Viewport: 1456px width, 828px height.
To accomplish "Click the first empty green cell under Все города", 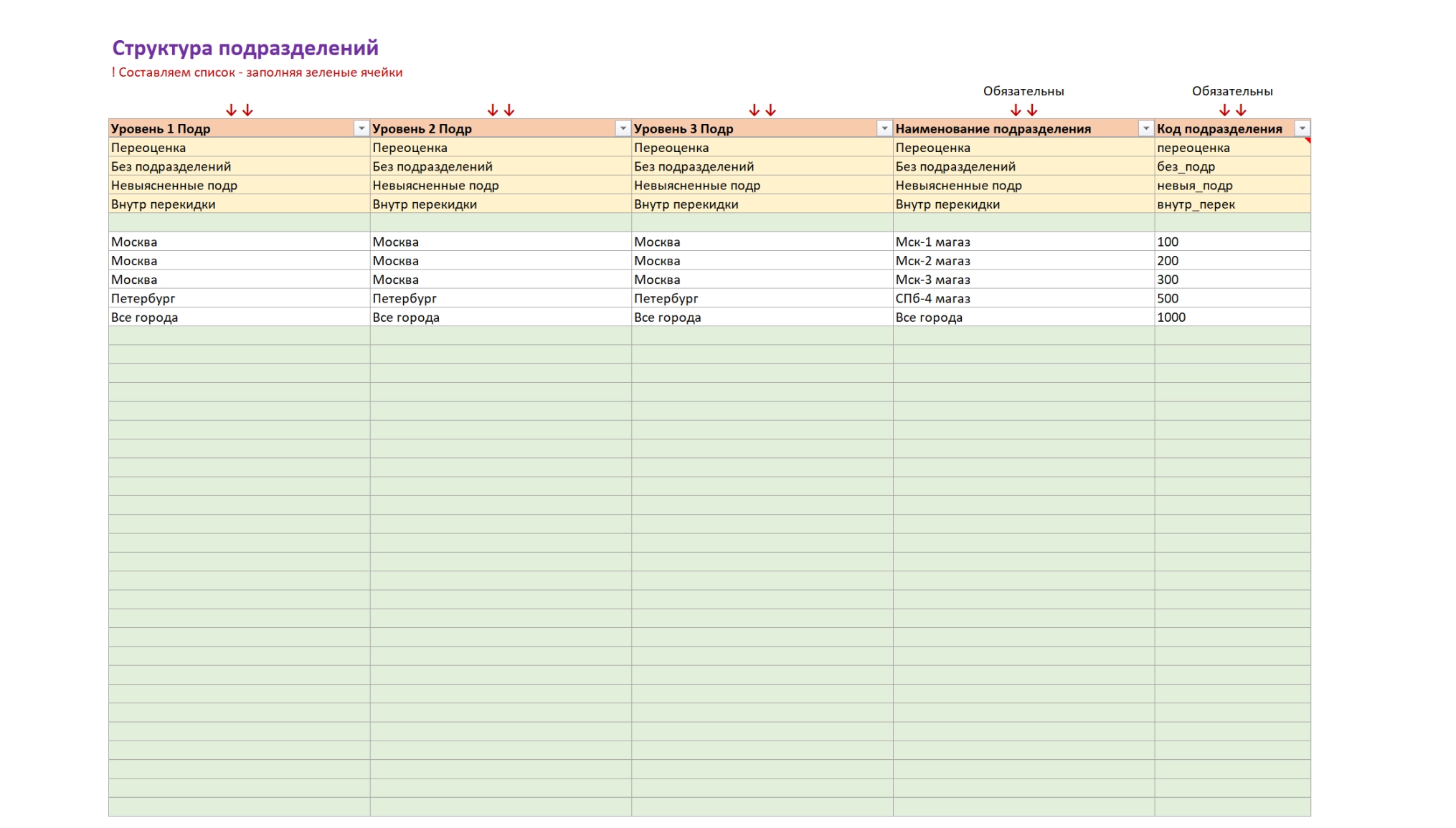I will click(239, 336).
